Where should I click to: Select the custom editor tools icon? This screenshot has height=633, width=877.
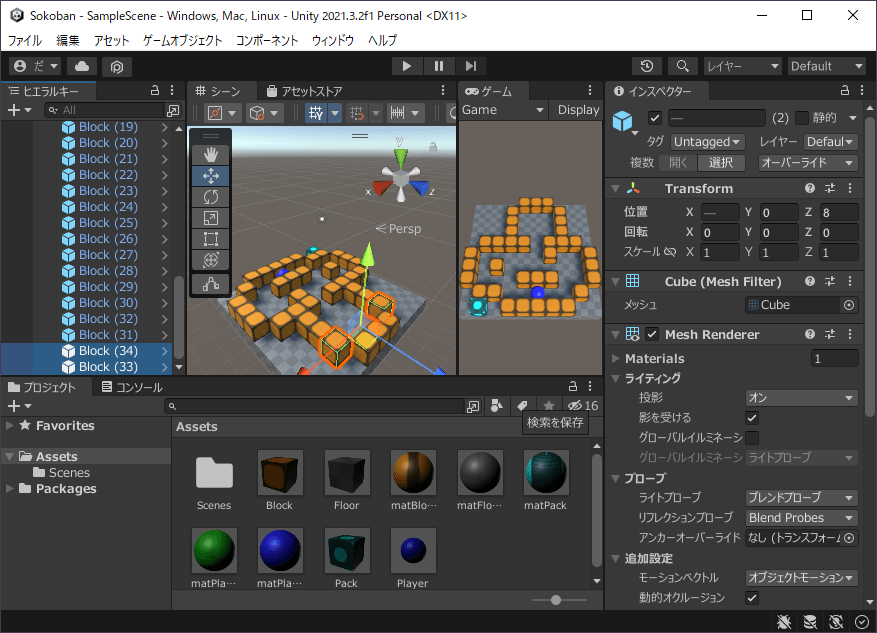pos(211,284)
